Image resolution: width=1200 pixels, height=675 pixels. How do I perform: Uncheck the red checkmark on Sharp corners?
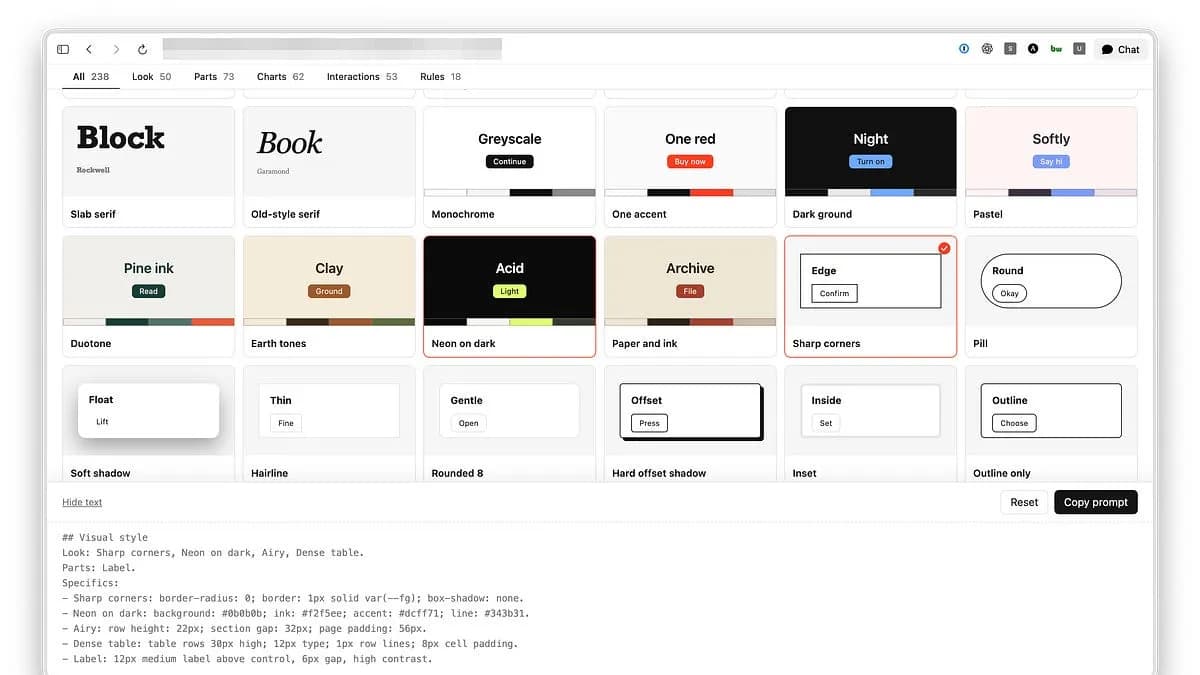pyautogui.click(x=945, y=248)
